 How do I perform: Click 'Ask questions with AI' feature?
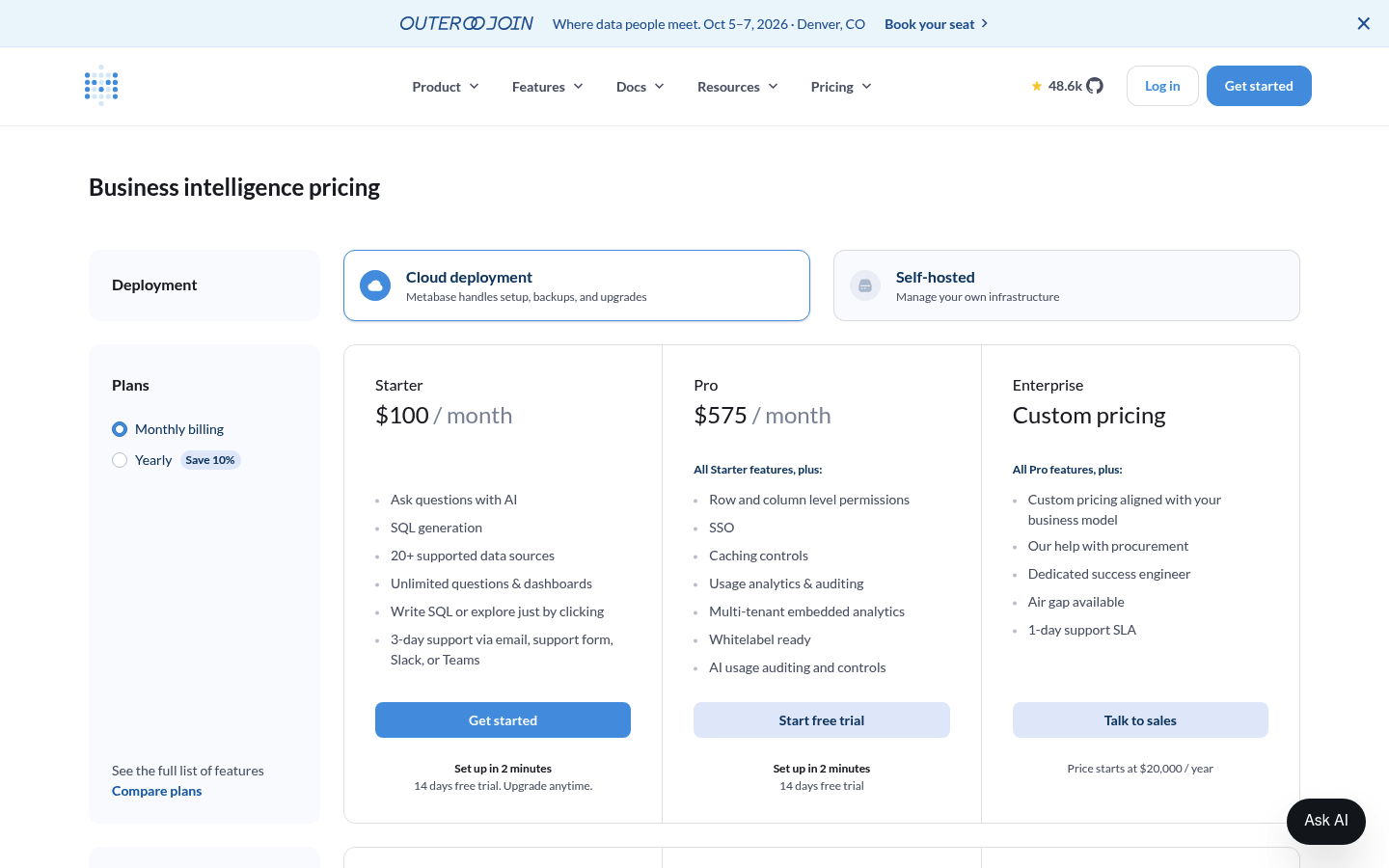(453, 500)
